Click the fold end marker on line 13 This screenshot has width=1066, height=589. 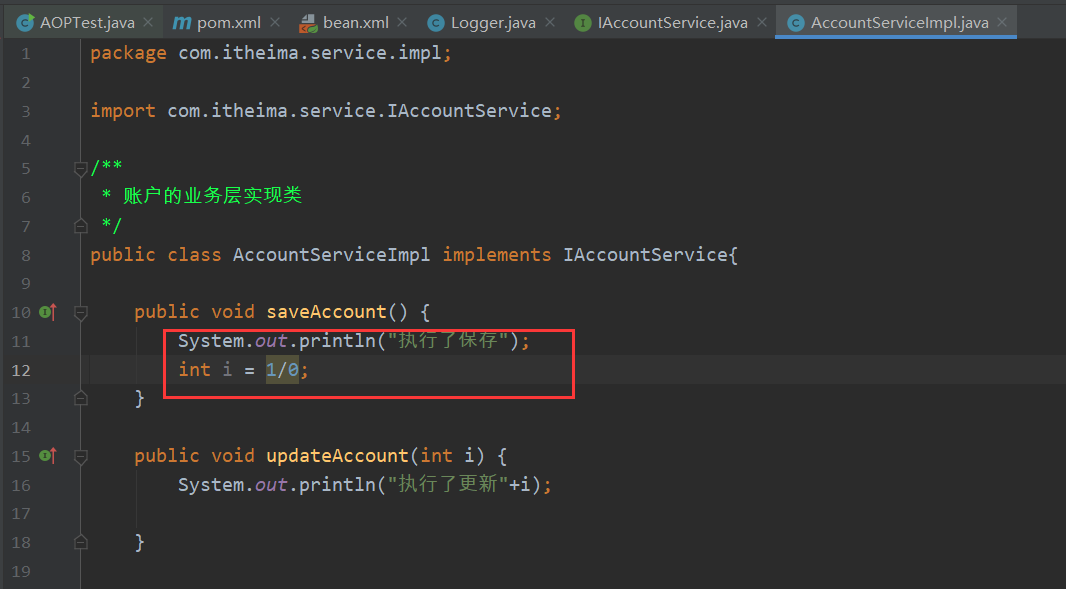(80, 399)
